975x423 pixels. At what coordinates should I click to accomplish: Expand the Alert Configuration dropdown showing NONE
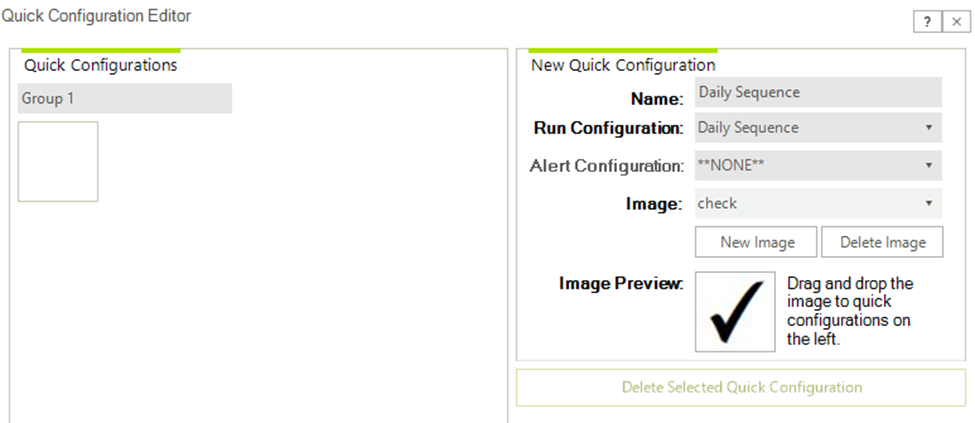[817, 165]
